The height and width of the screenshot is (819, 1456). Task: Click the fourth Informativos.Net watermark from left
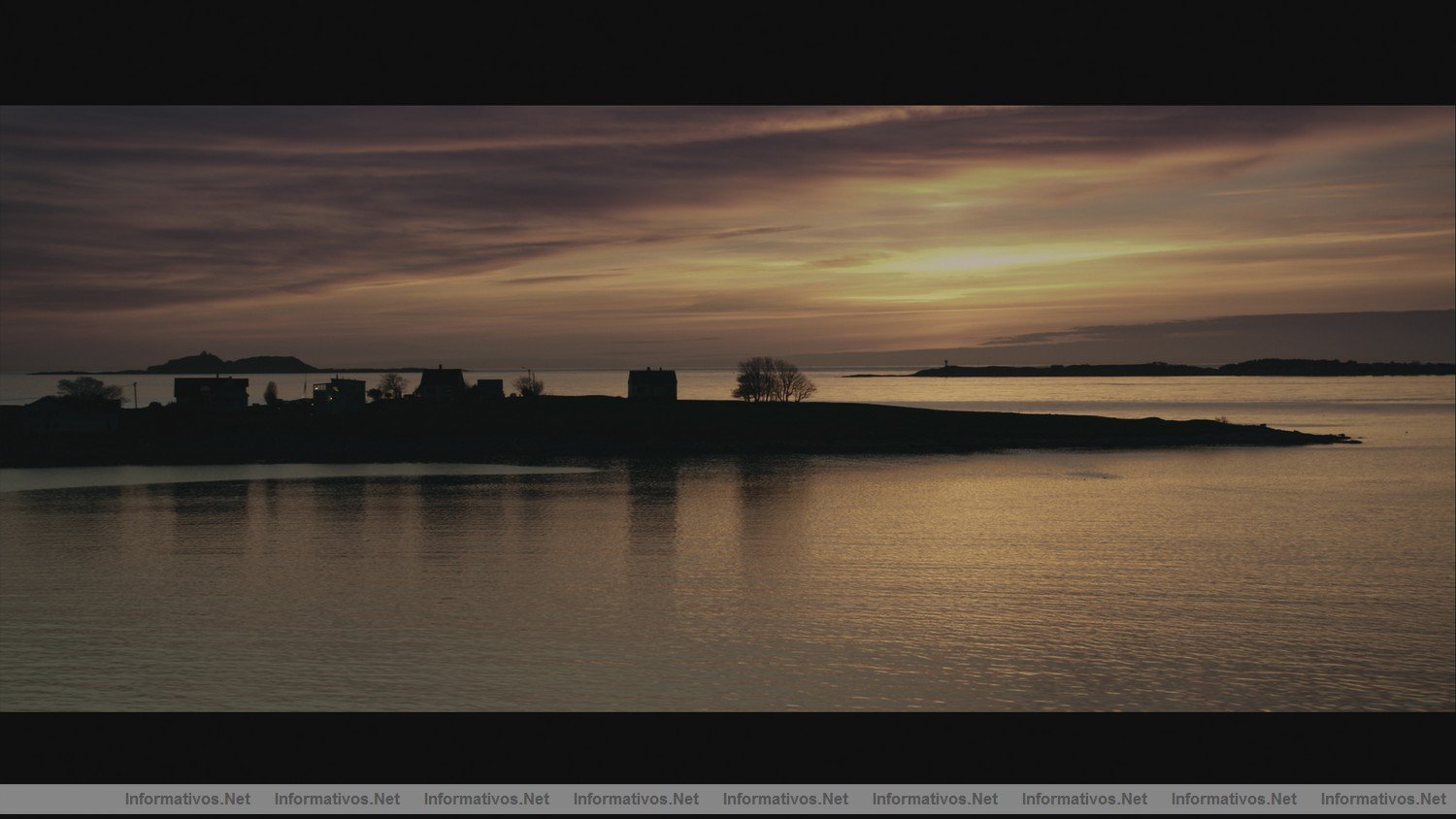point(636,799)
